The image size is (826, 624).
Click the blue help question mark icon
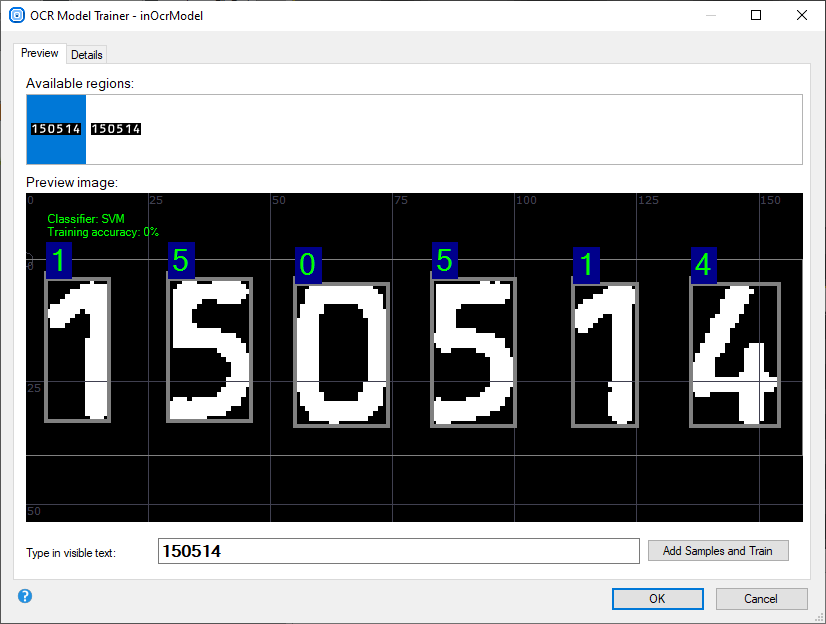[x=25, y=596]
